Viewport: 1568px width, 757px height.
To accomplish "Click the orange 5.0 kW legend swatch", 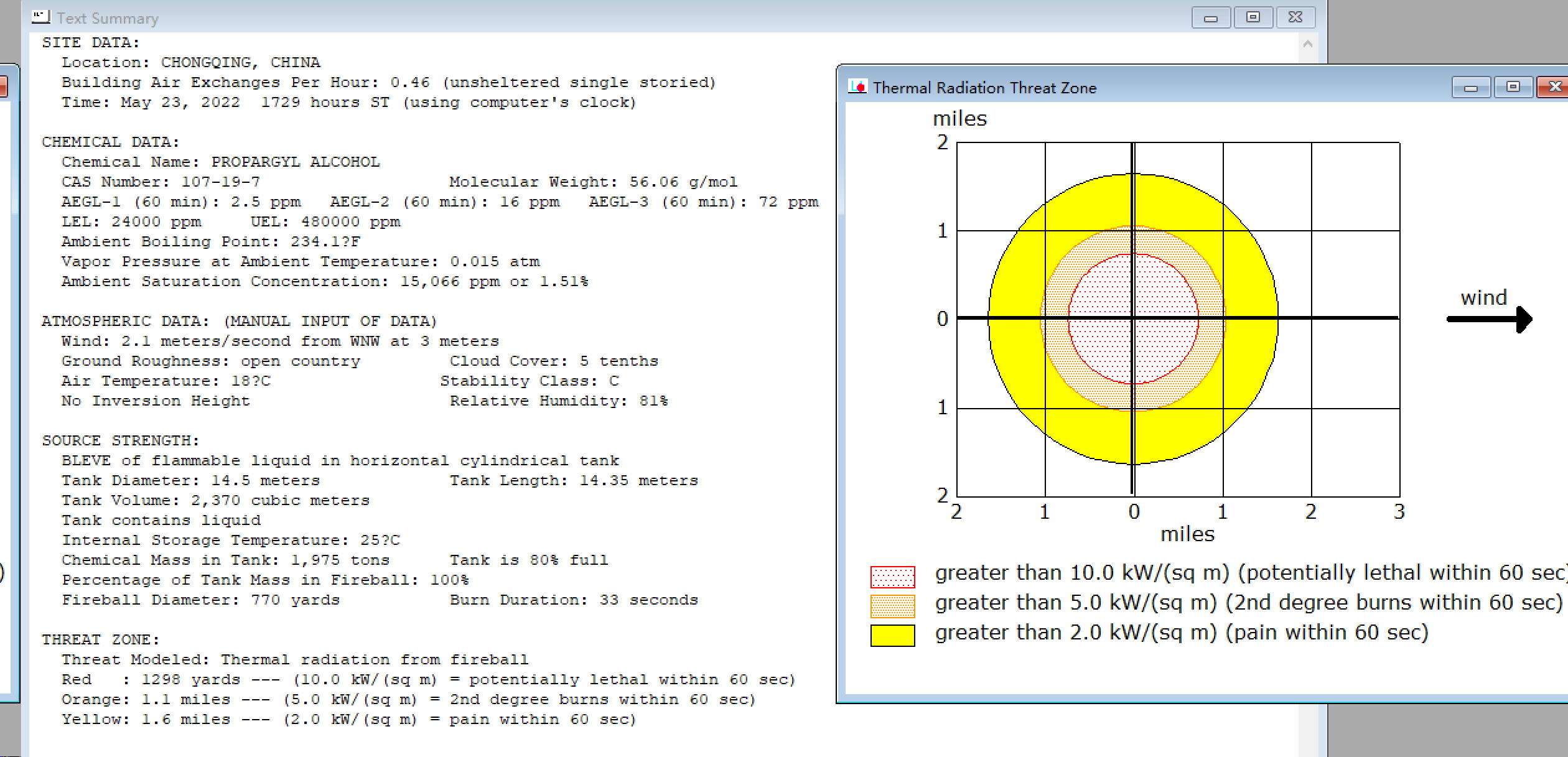I will coord(892,606).
